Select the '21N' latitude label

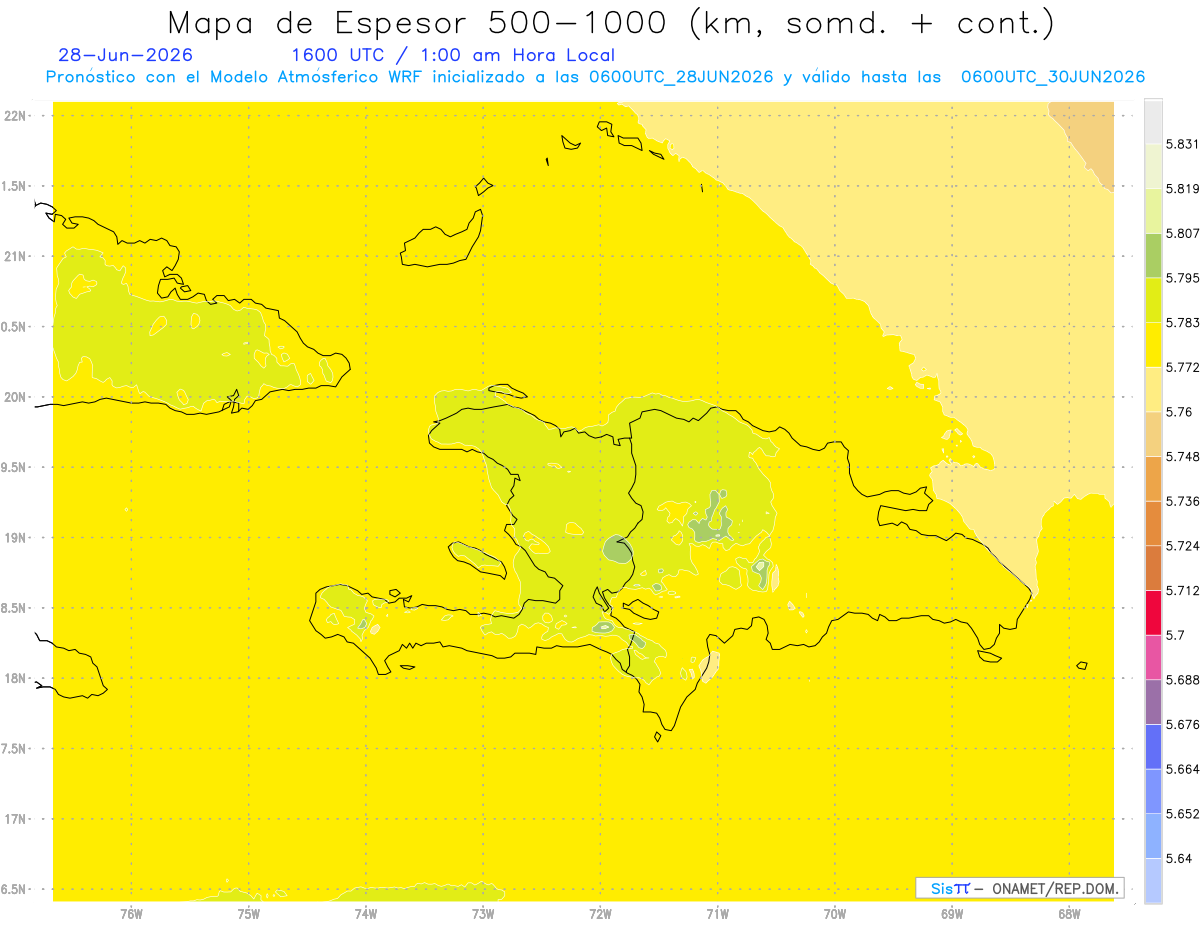16,257
